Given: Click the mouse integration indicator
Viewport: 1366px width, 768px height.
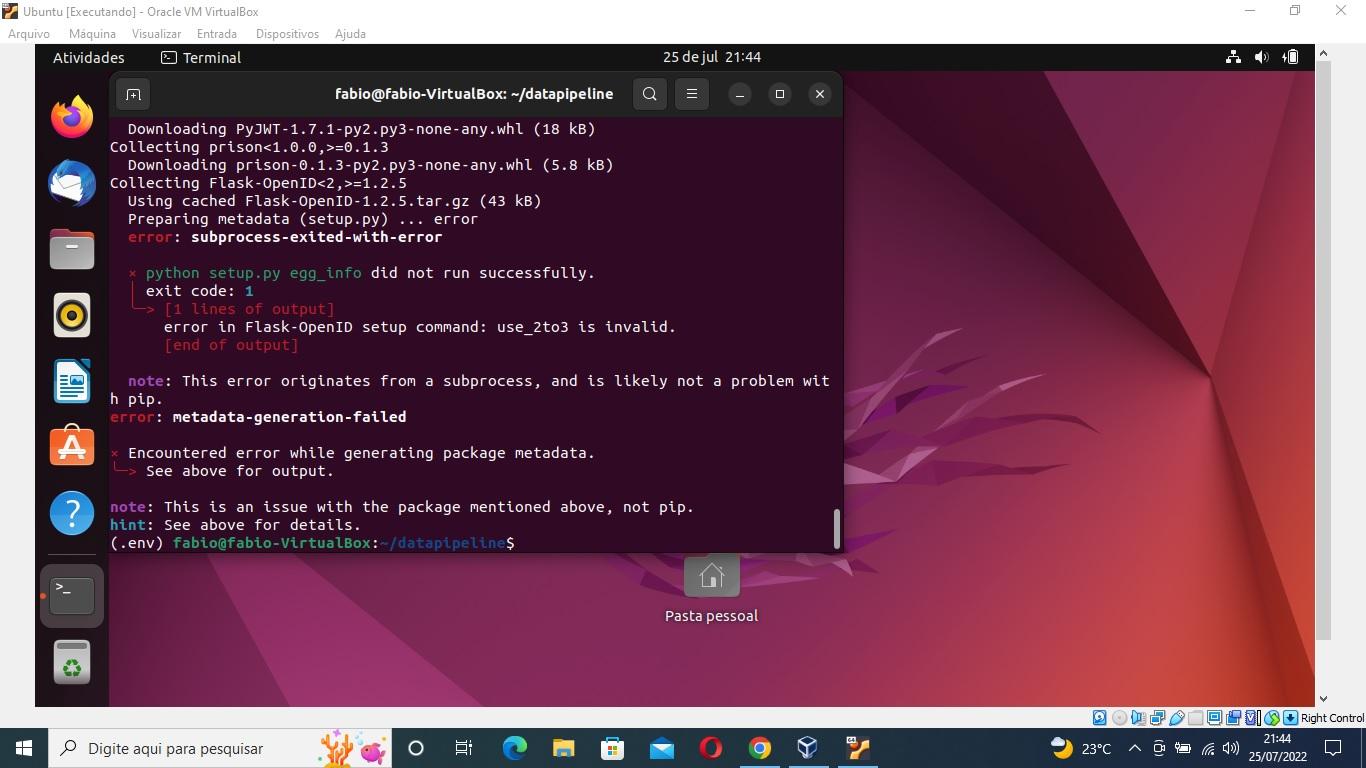Looking at the screenshot, I should (x=1271, y=718).
